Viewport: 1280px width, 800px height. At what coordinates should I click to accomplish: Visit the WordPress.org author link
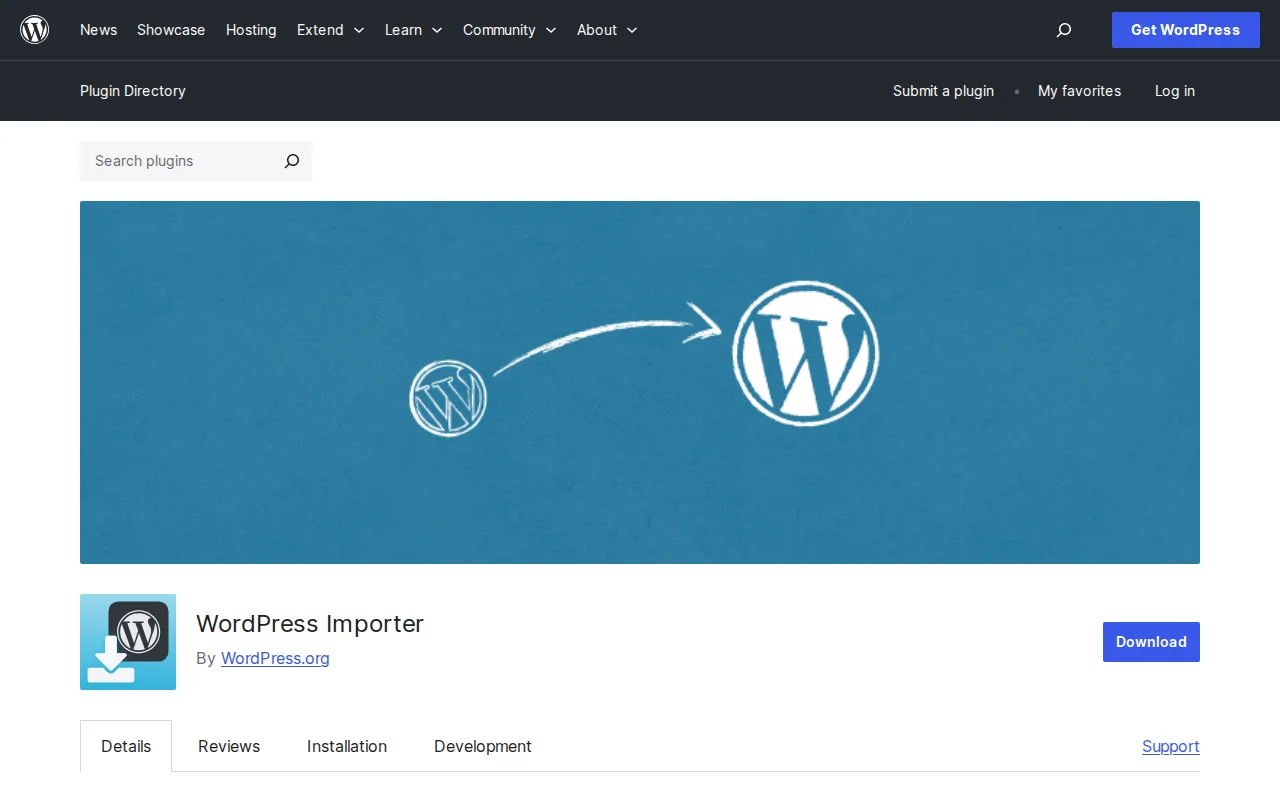click(275, 658)
